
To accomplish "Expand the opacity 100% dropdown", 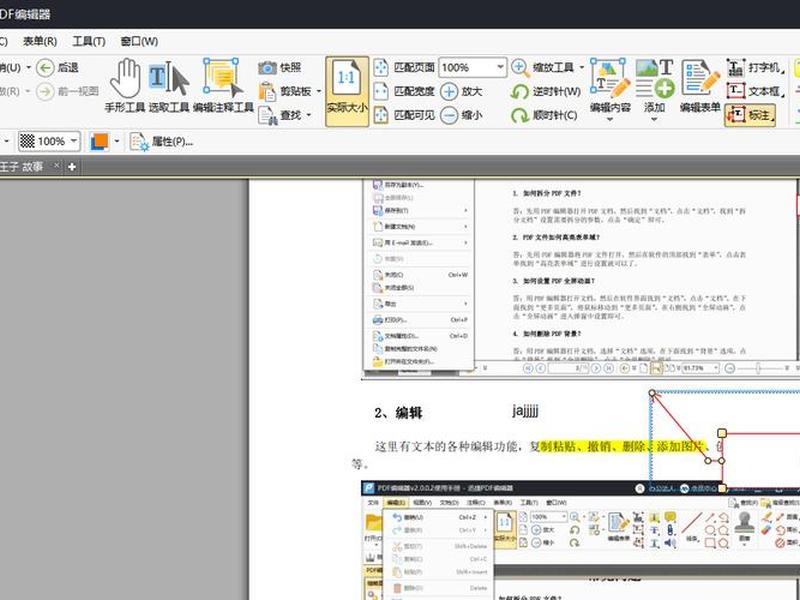I will pyautogui.click(x=74, y=141).
